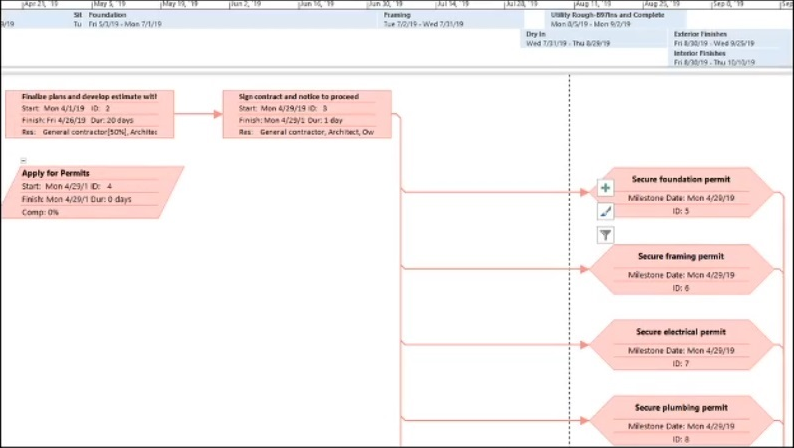Click the green plus chart elements icon
794x448 pixels.
pos(605,188)
